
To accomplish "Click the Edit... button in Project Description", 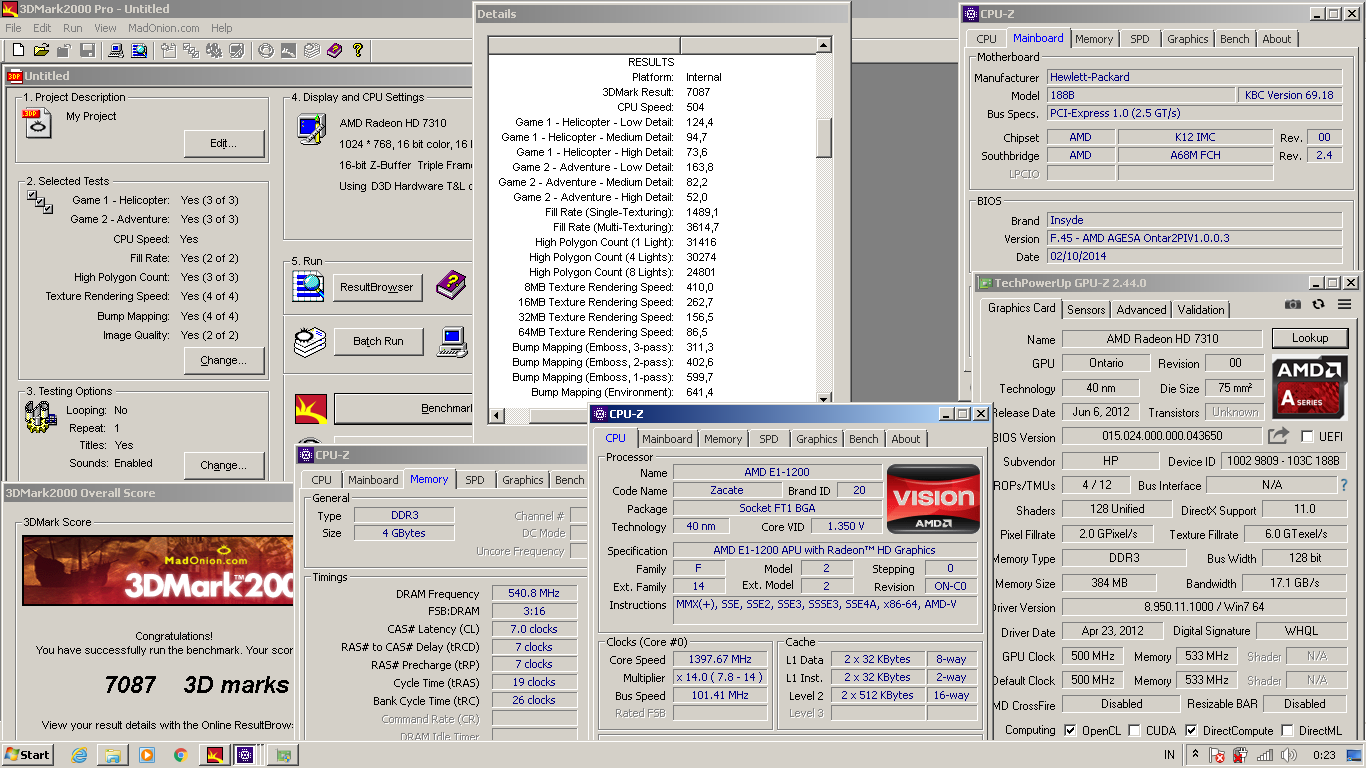I will coord(224,143).
